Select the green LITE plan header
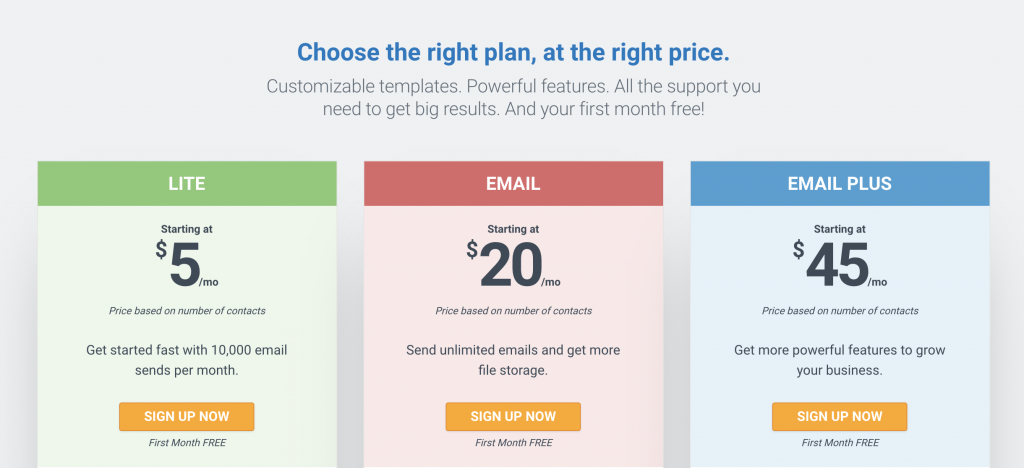Viewport: 1024px width, 468px height. [187, 183]
